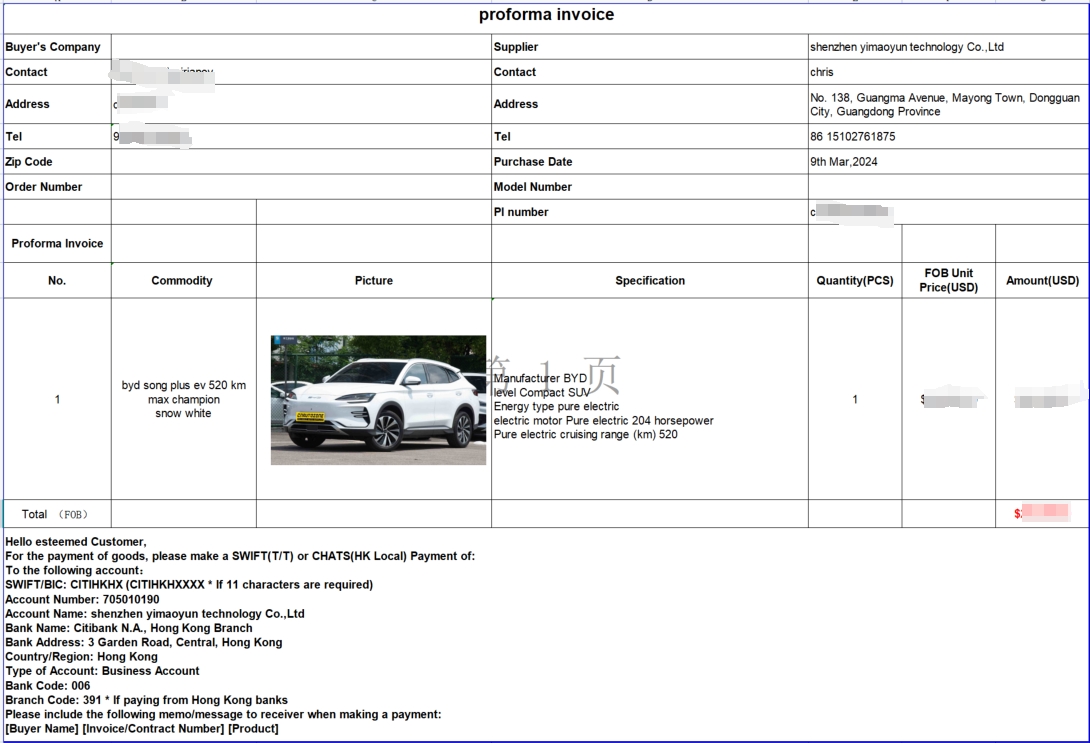Click supplier name 'shenzhen yimaoyun technology Co.,Ltd' in the top table
1090x743 pixels.
906,47
